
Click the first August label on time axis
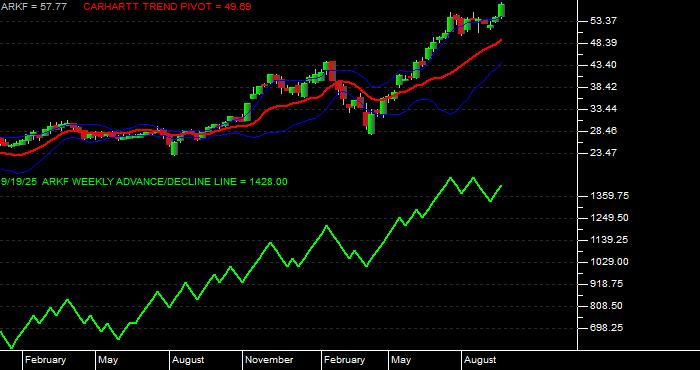[188, 360]
